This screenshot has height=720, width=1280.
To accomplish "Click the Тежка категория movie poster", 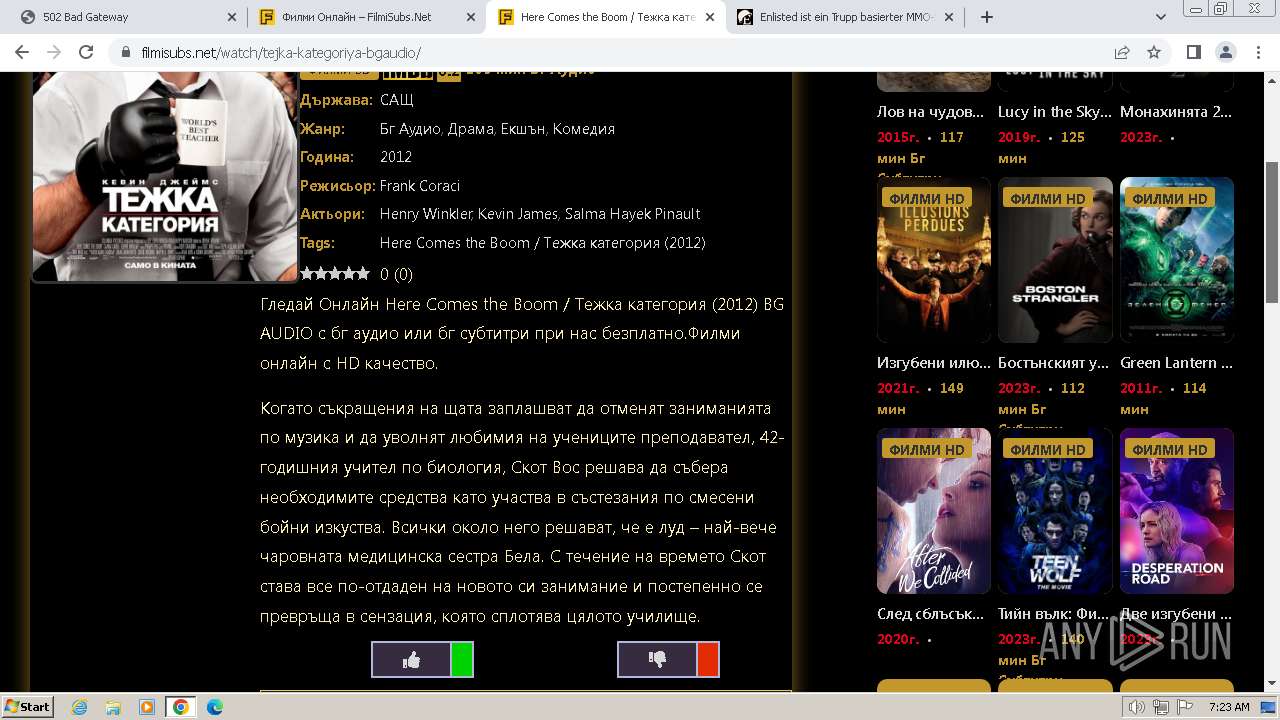I will click(165, 176).
